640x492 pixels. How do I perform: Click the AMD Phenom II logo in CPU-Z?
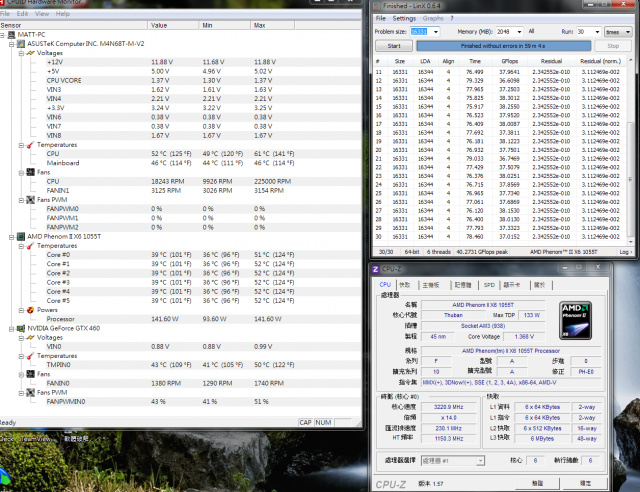(x=576, y=321)
